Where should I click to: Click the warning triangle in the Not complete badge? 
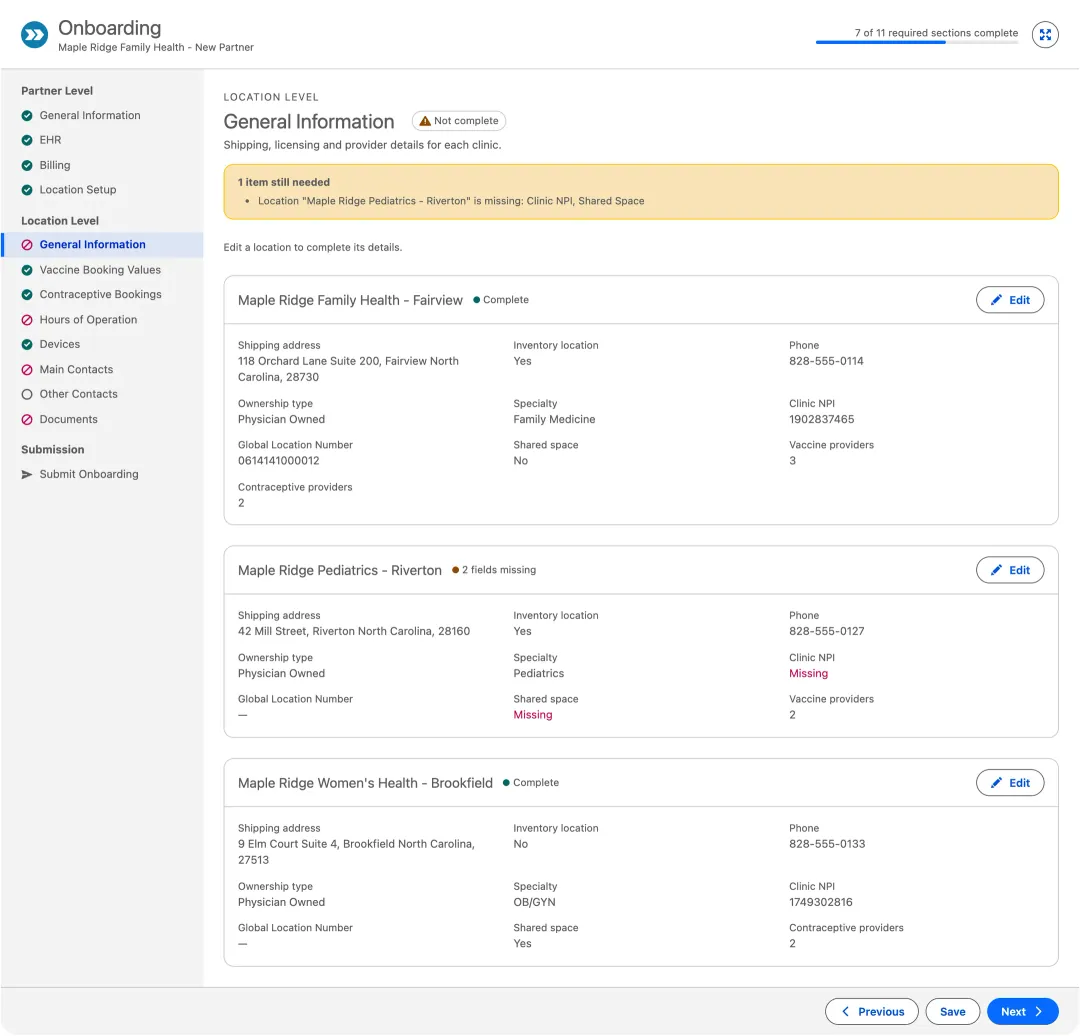coord(425,121)
